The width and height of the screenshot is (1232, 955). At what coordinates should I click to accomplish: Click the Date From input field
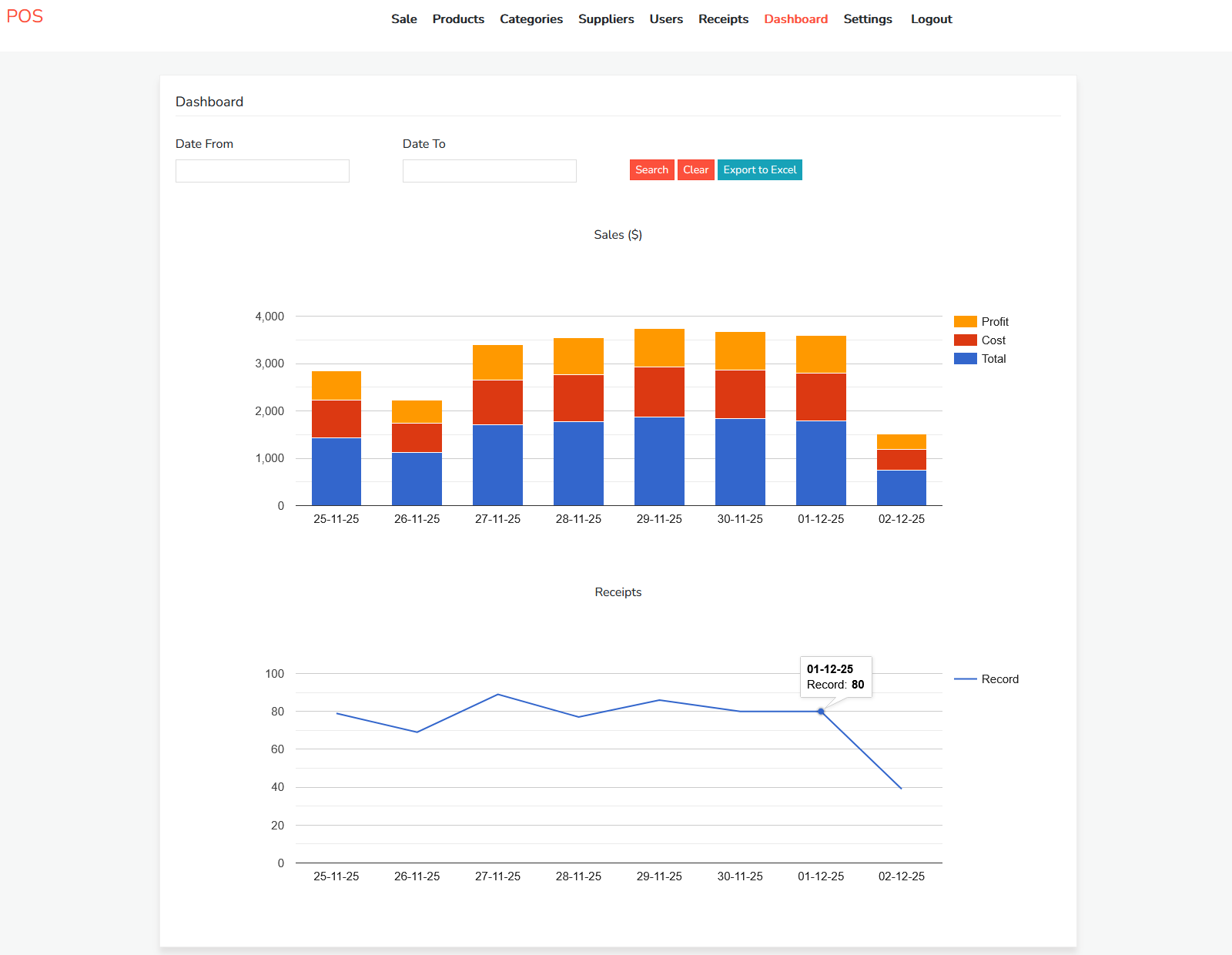click(x=263, y=171)
